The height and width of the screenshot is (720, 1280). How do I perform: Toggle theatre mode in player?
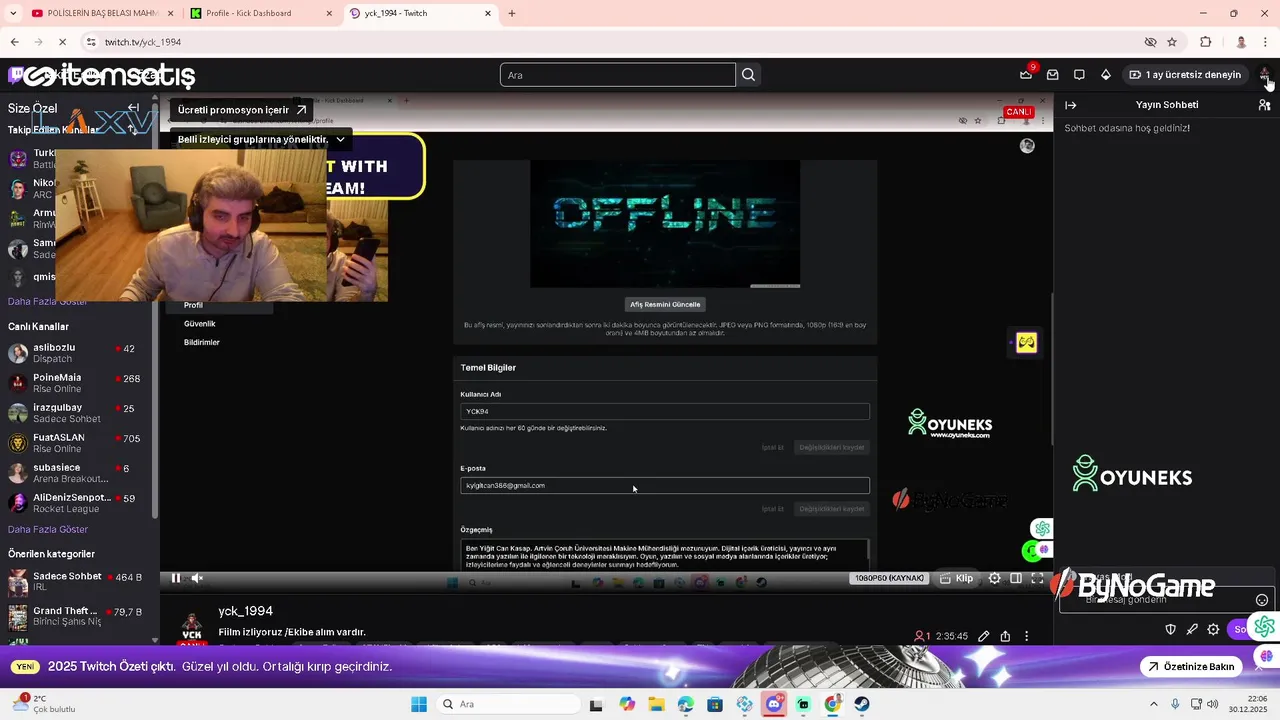coord(1016,578)
